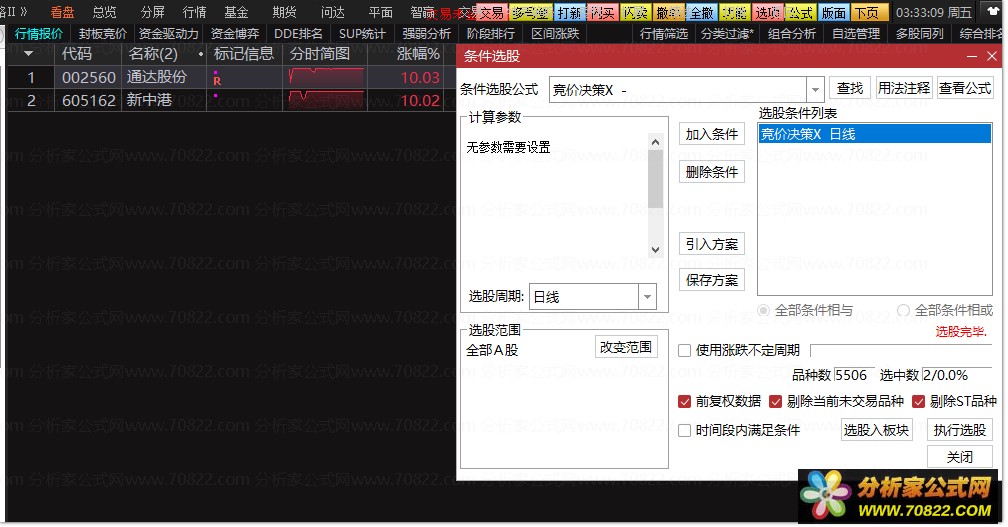
Task: Uncheck 前复权数据 checkbox
Action: click(x=685, y=402)
